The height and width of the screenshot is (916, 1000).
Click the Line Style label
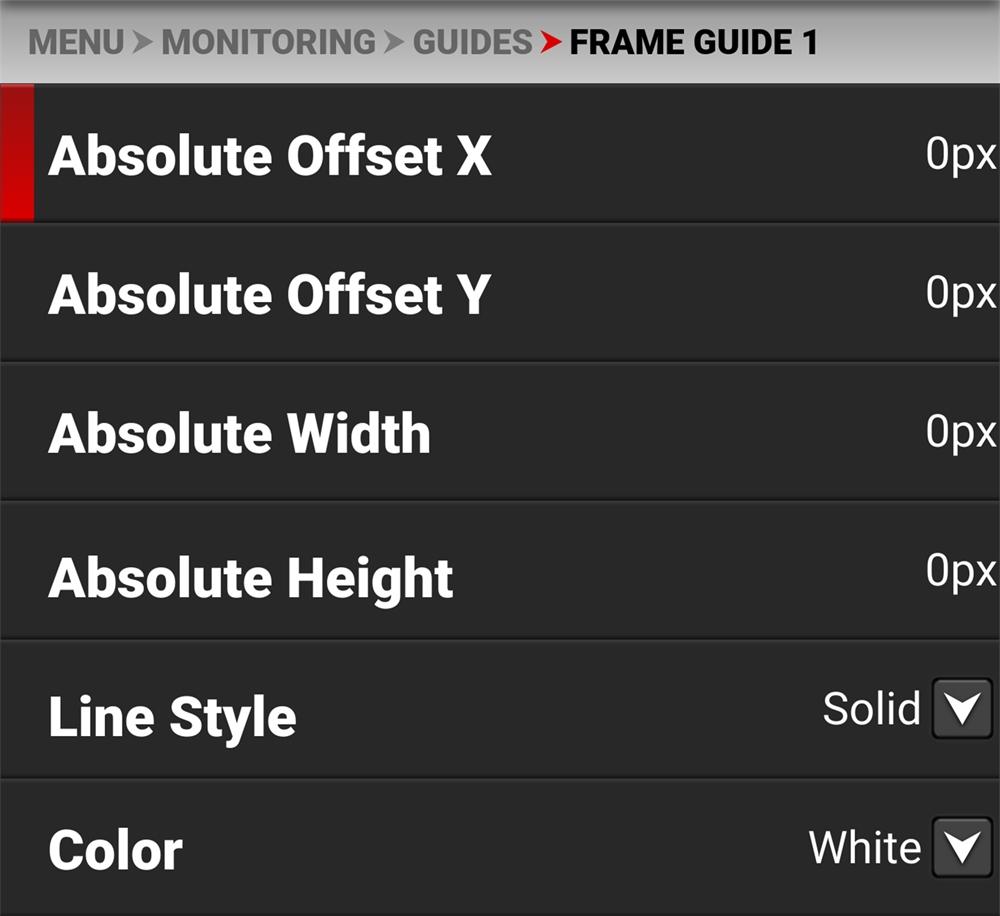click(x=172, y=718)
